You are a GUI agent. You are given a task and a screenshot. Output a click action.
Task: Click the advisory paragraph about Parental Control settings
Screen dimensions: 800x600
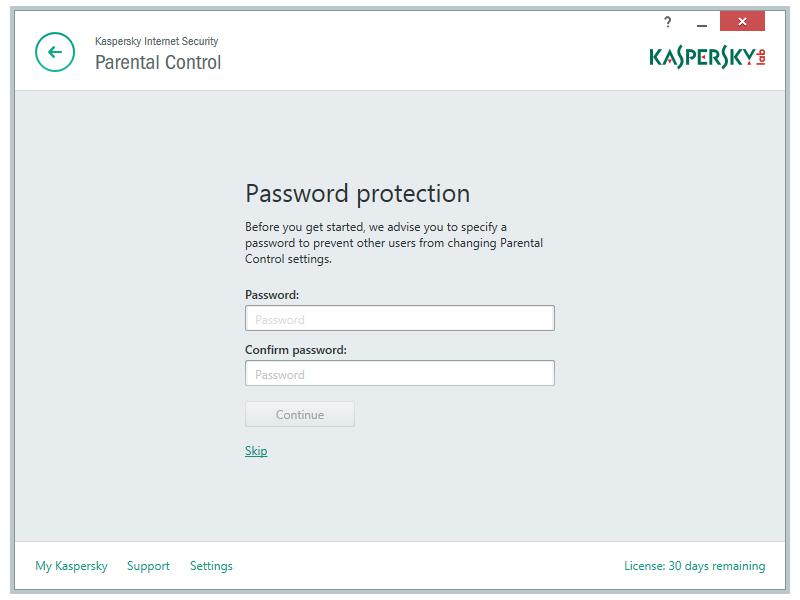394,243
